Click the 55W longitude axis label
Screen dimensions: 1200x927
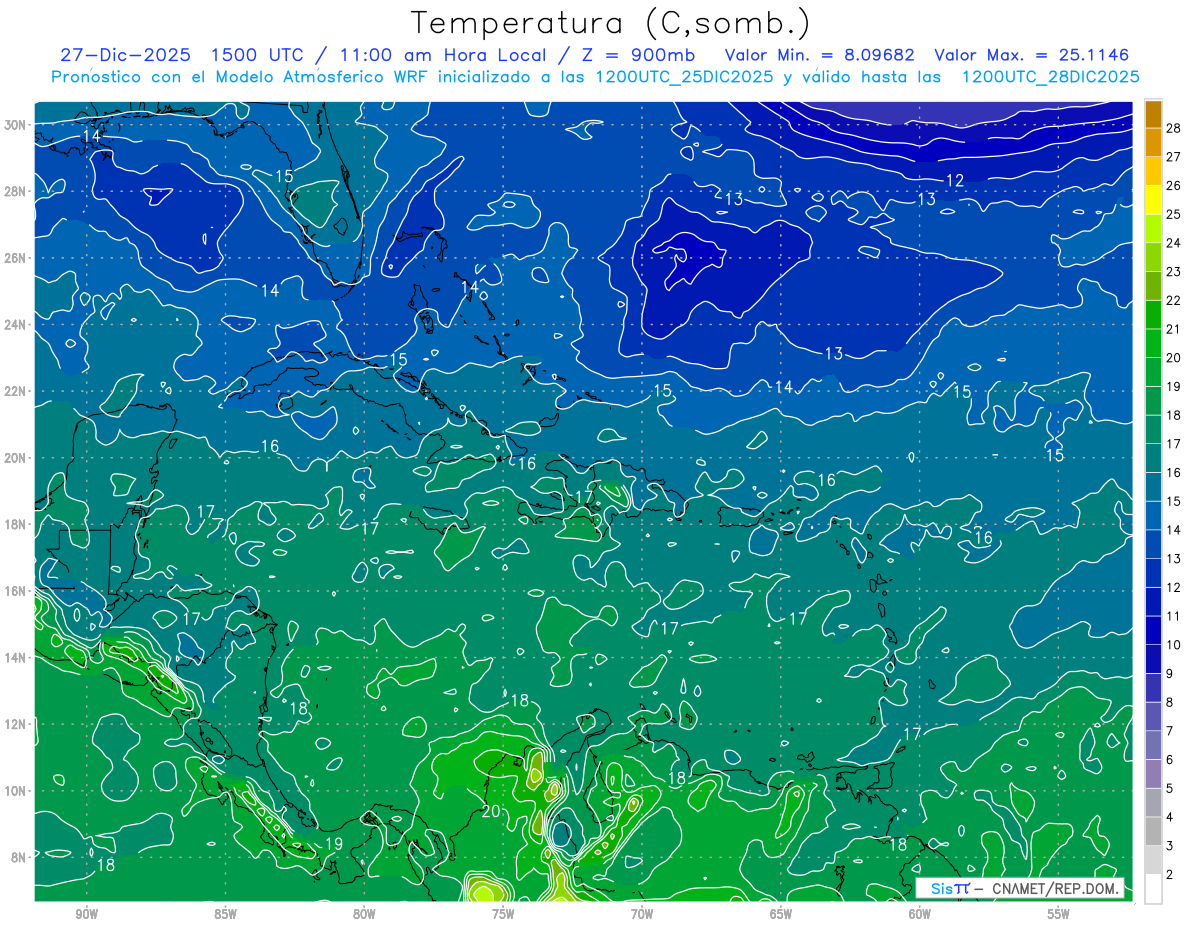1059,914
